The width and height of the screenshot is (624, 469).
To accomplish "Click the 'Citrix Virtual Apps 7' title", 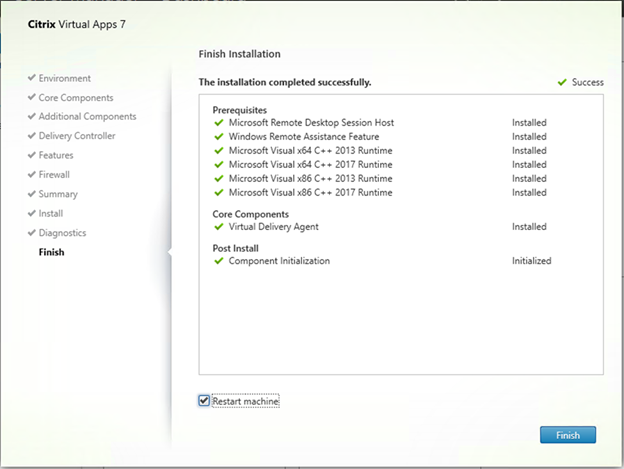I will pyautogui.click(x=76, y=25).
